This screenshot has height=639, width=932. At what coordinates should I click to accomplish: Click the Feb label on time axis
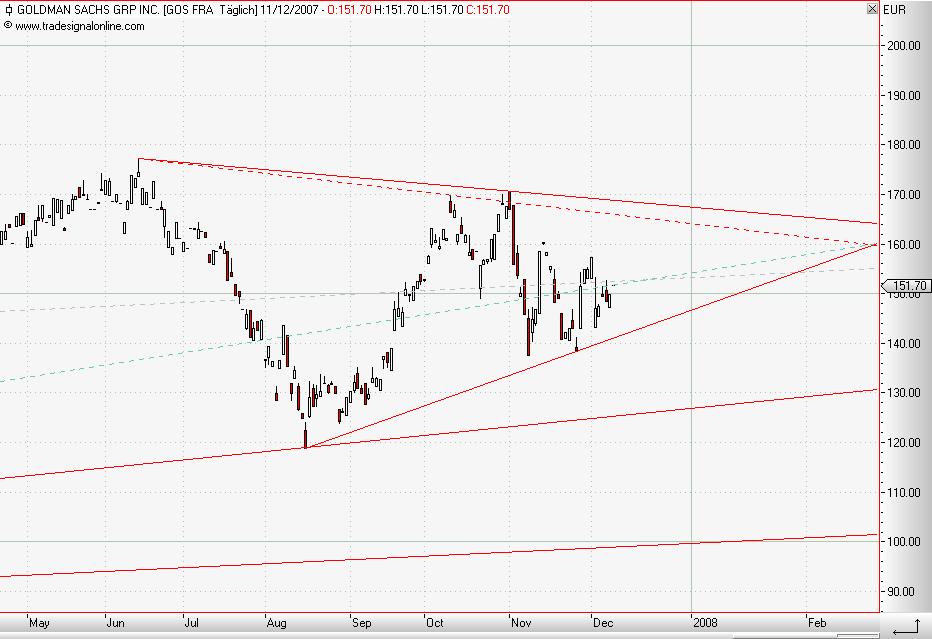point(817,623)
